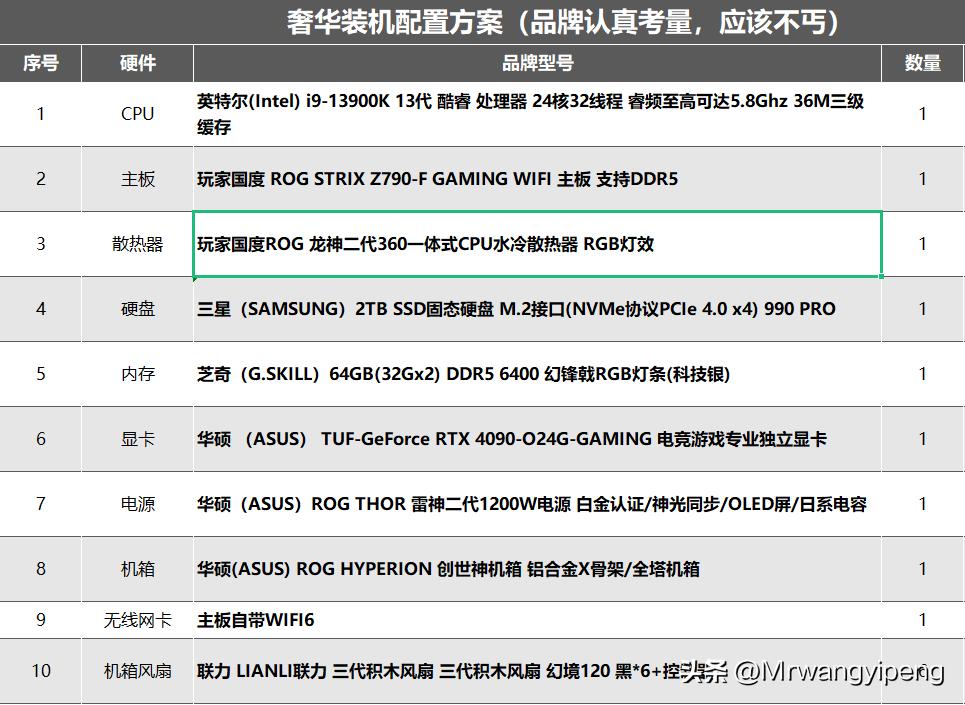The image size is (965, 705).
Task: Click serial number 1 cell
Action: [x=41, y=114]
